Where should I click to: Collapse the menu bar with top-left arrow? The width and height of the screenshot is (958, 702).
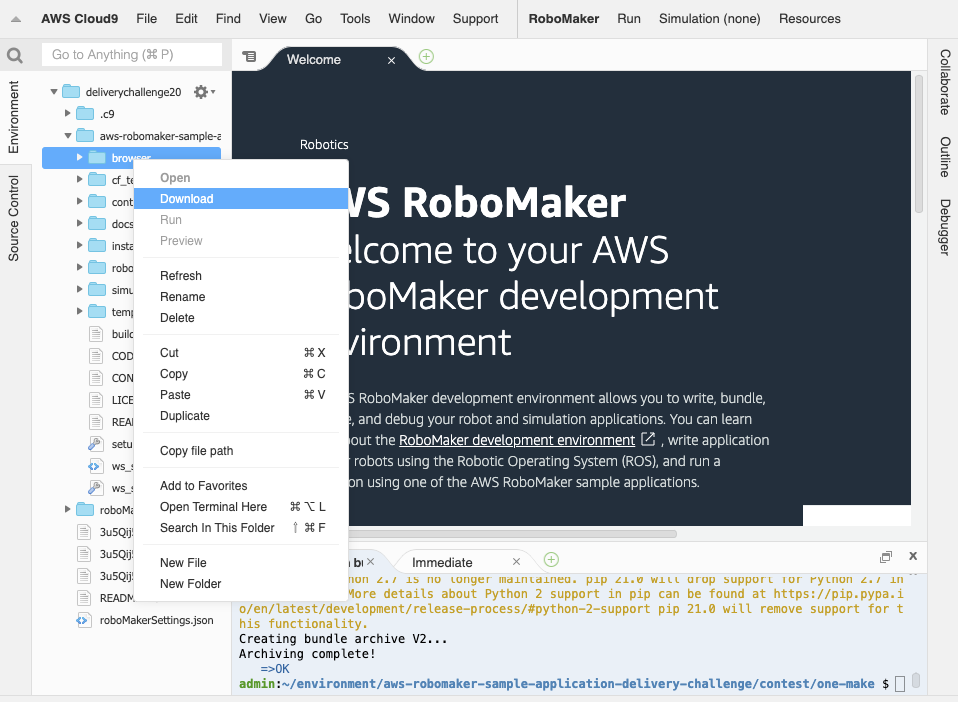[x=16, y=19]
